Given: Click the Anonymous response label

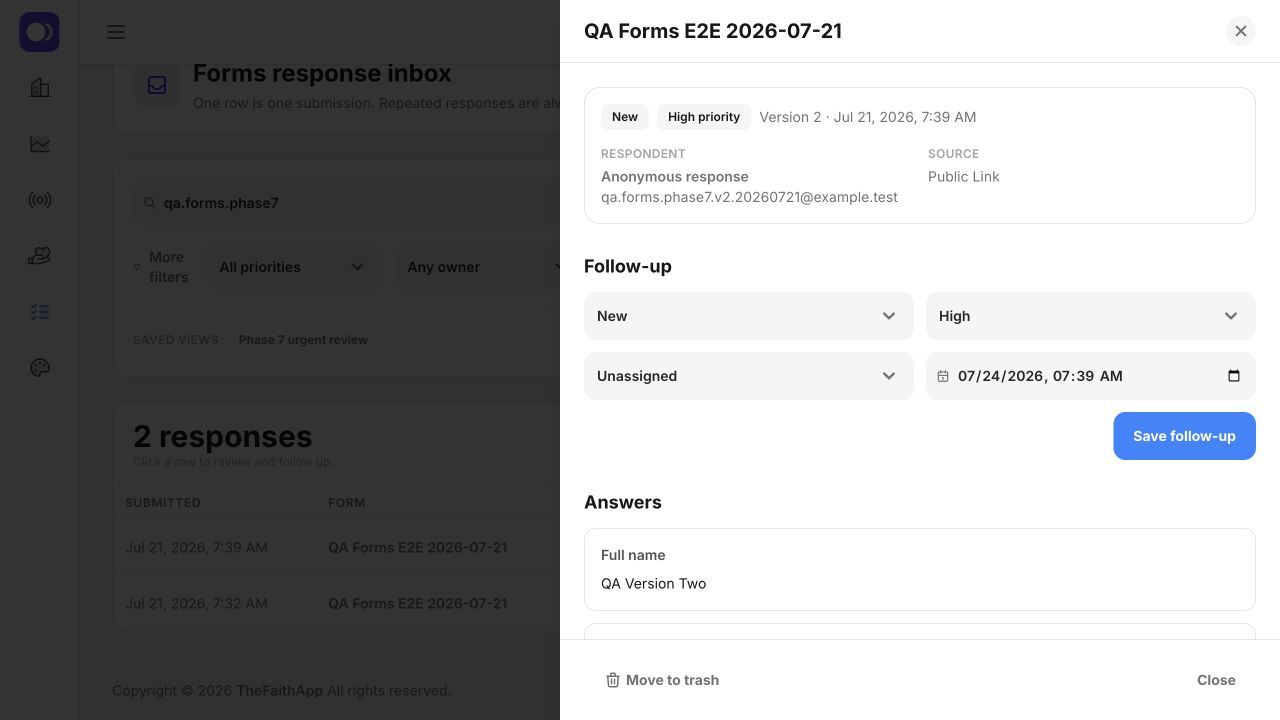Looking at the screenshot, I should (x=675, y=177).
